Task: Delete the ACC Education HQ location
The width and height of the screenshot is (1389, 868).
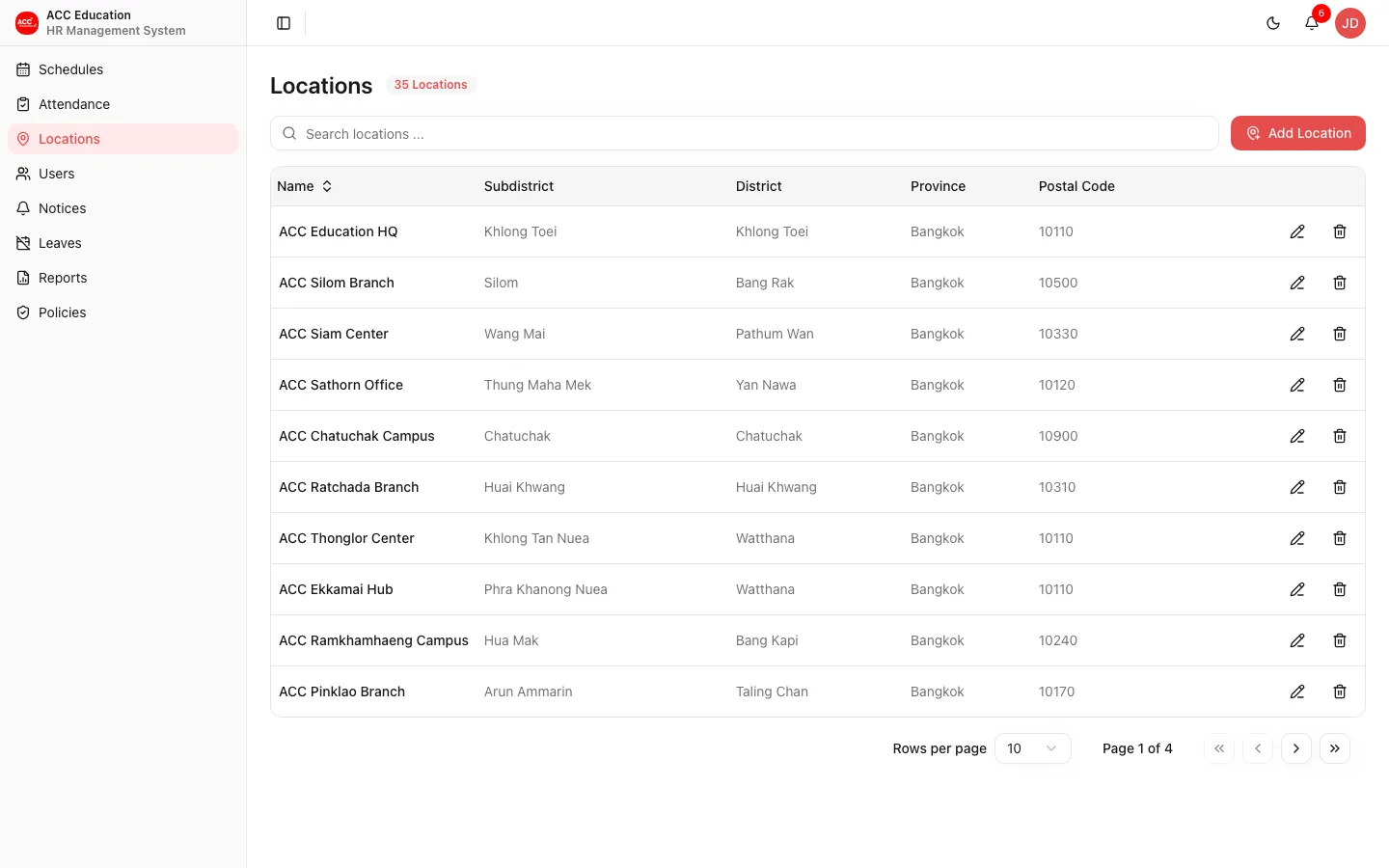Action: pos(1340,231)
